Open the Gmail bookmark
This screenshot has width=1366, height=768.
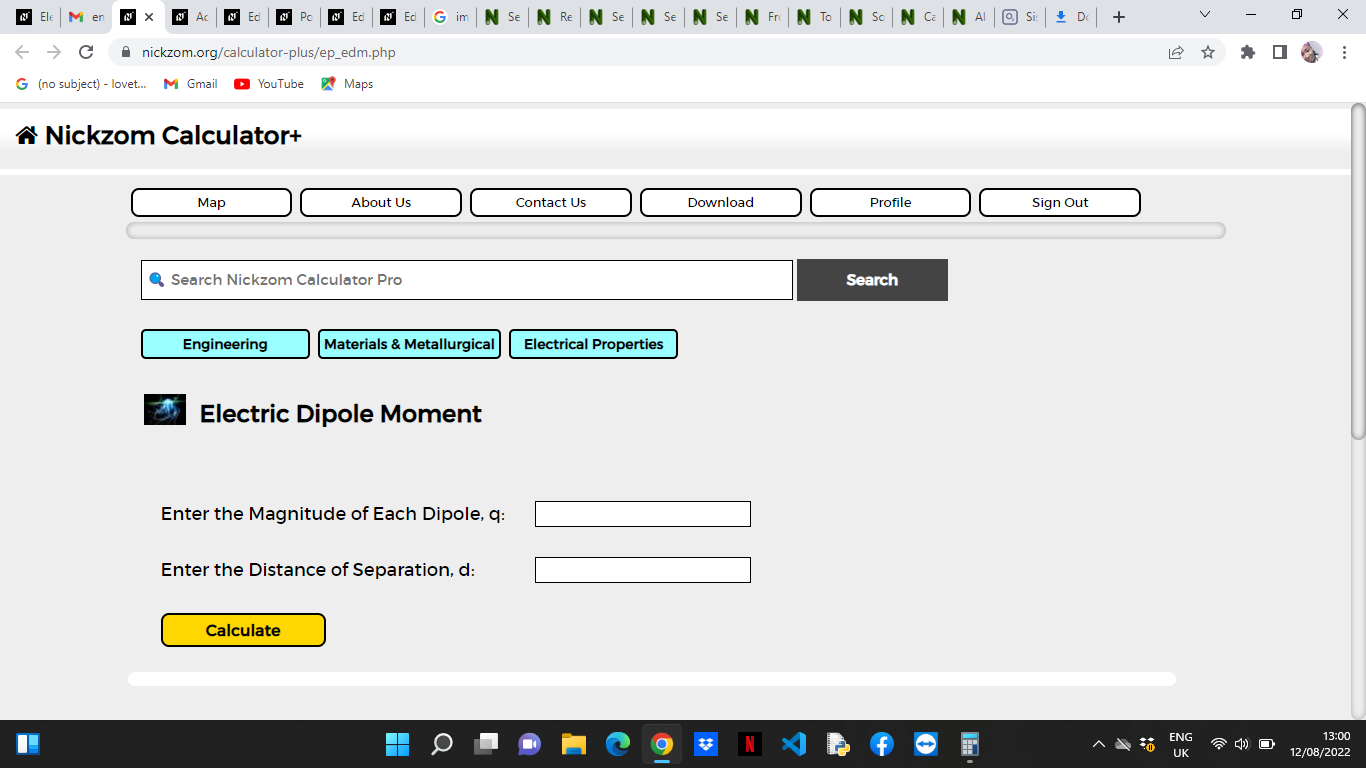pos(191,84)
